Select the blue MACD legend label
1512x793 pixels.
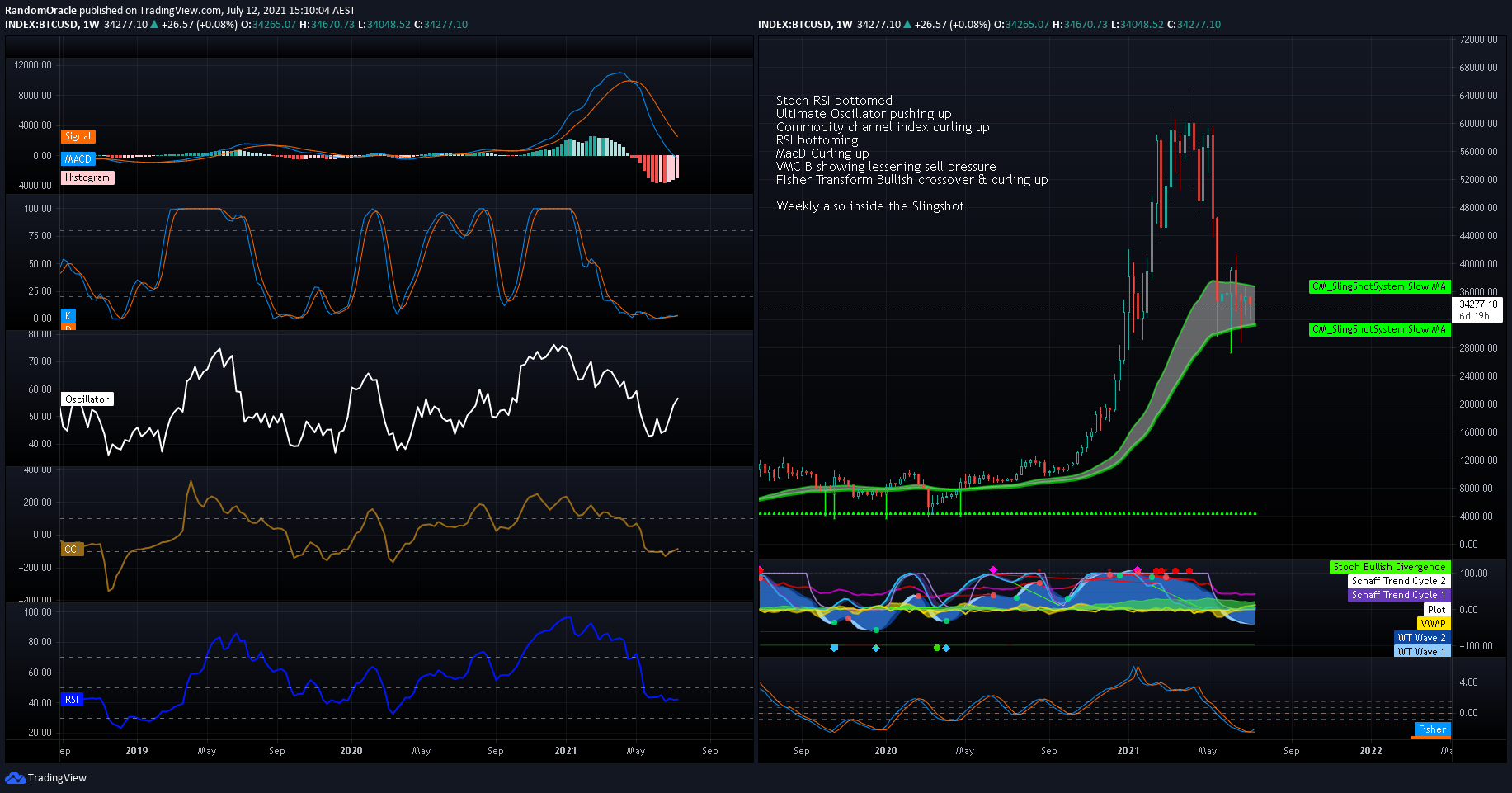(78, 158)
